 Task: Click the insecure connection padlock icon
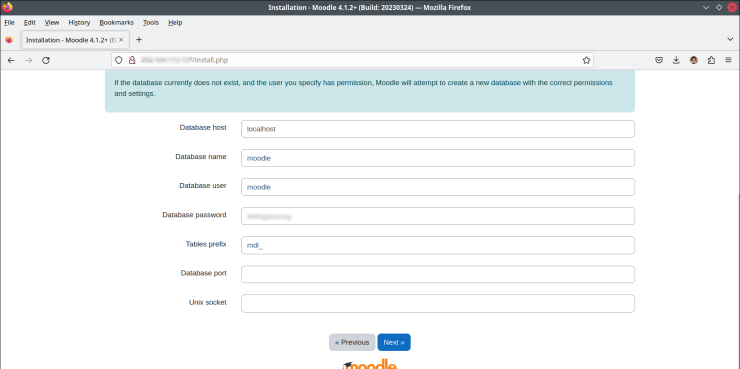click(132, 60)
